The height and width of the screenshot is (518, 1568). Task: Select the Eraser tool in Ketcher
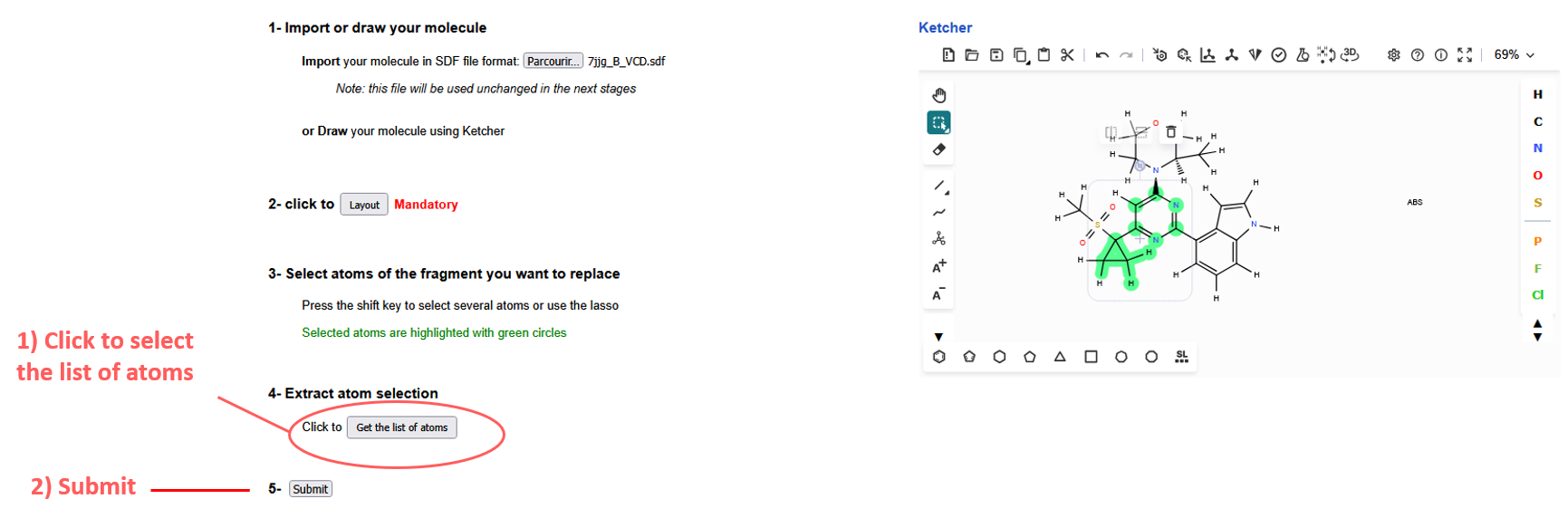938,149
